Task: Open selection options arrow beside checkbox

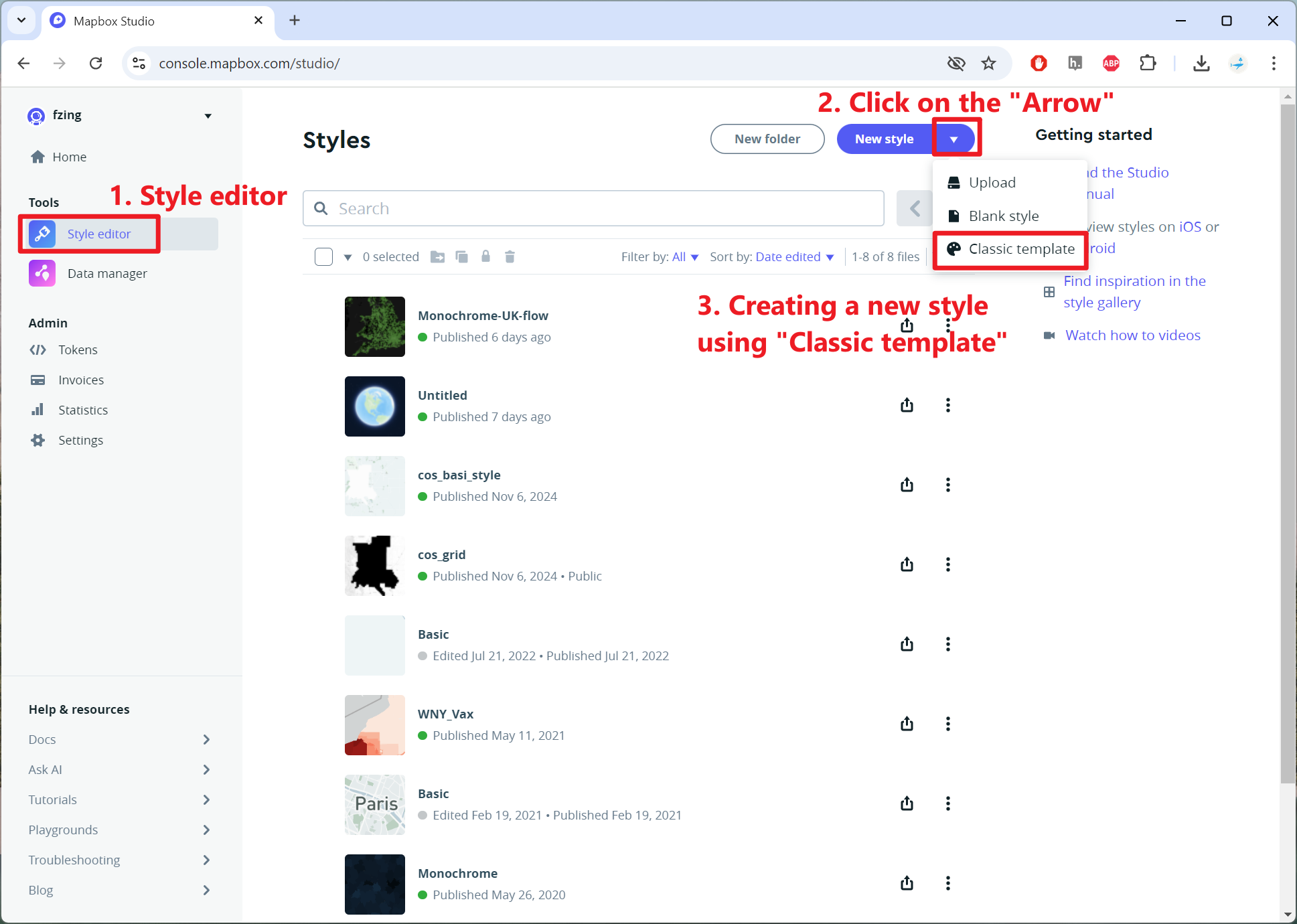Action: tap(348, 257)
